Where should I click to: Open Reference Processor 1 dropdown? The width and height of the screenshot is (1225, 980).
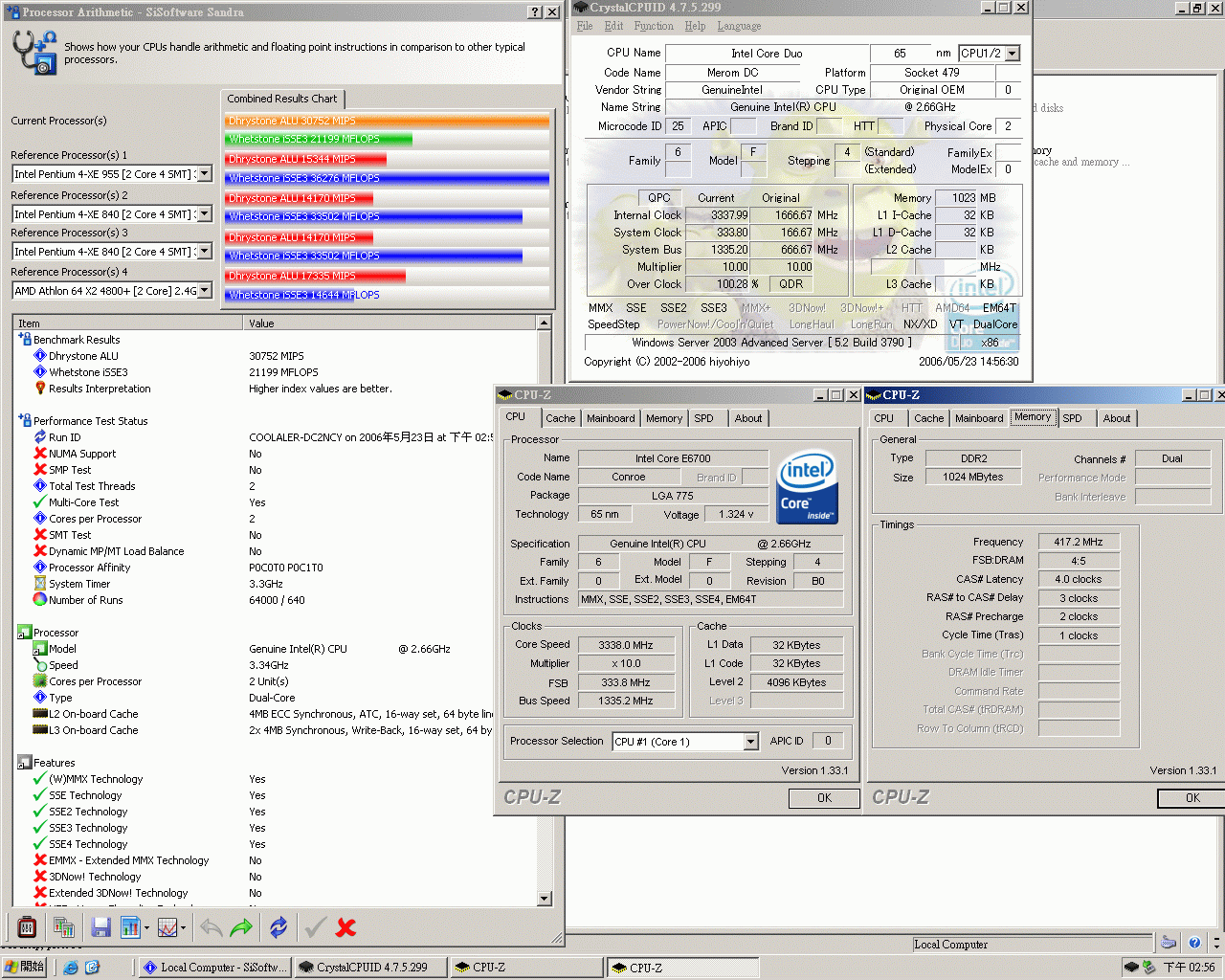(x=205, y=174)
